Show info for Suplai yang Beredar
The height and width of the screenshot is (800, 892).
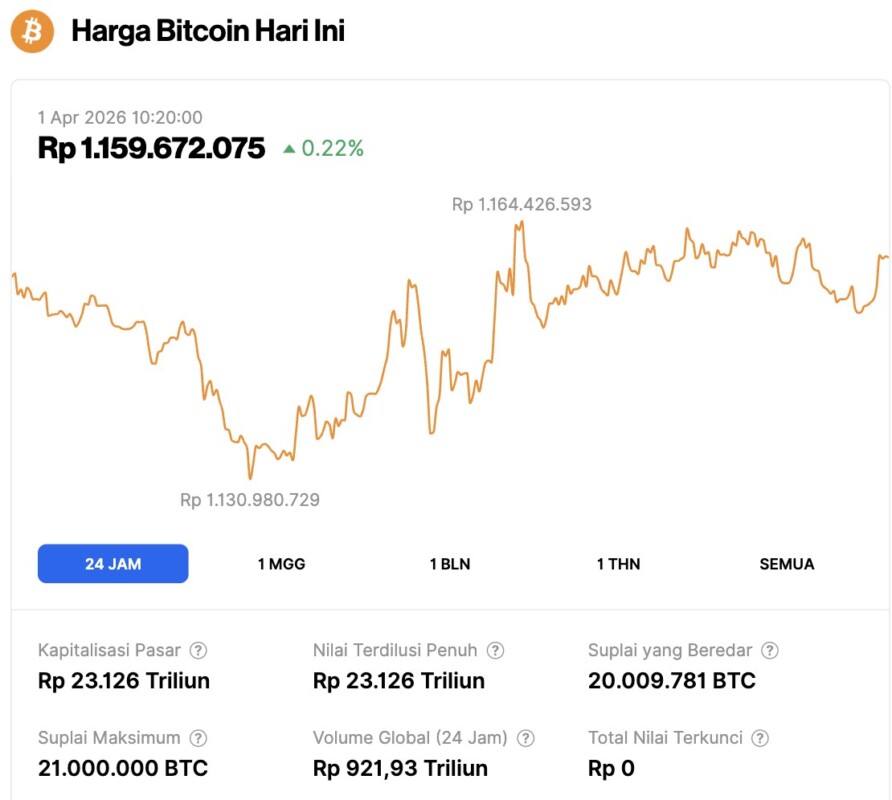(x=769, y=651)
